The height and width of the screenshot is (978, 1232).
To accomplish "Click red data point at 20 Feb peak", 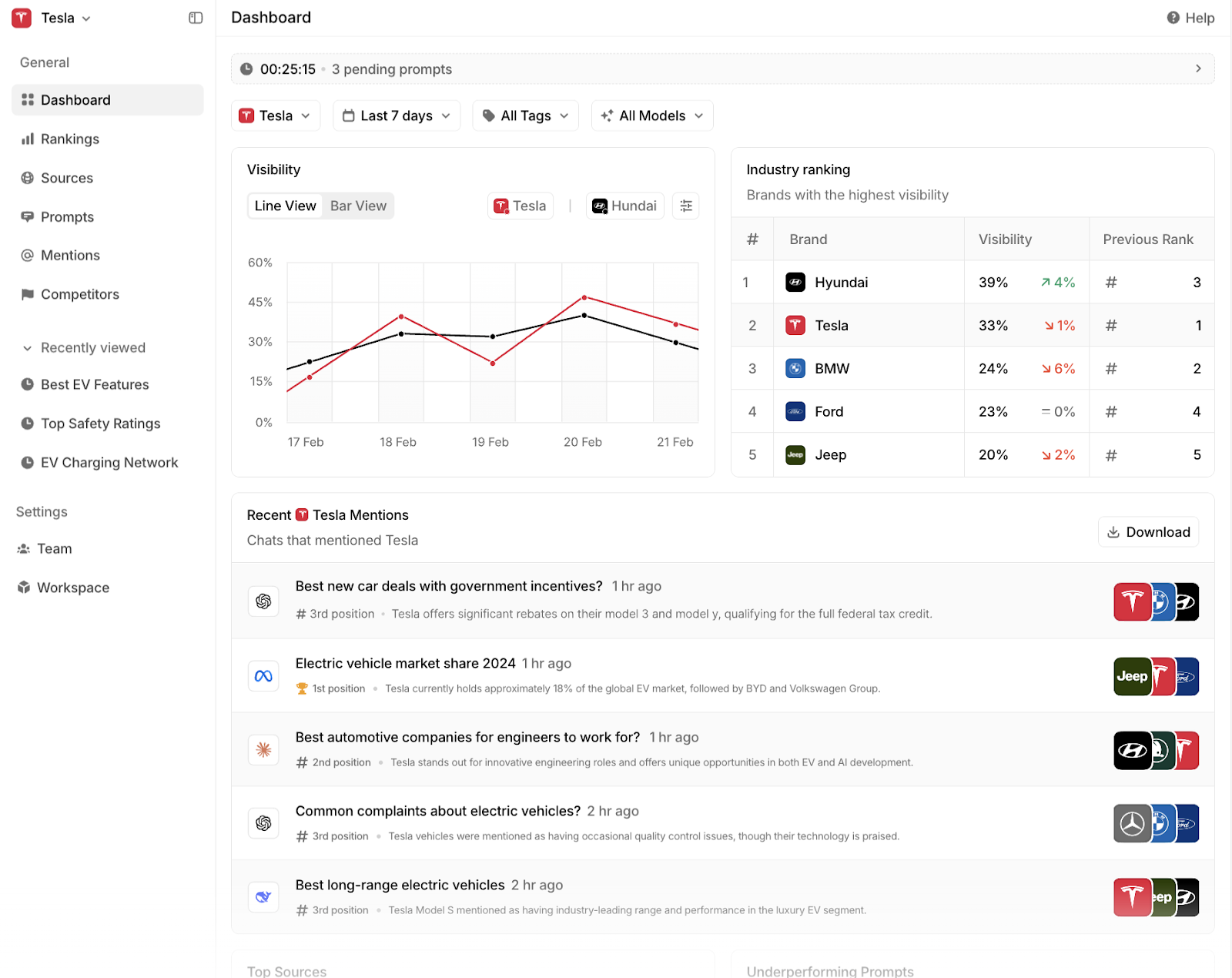I will (584, 297).
